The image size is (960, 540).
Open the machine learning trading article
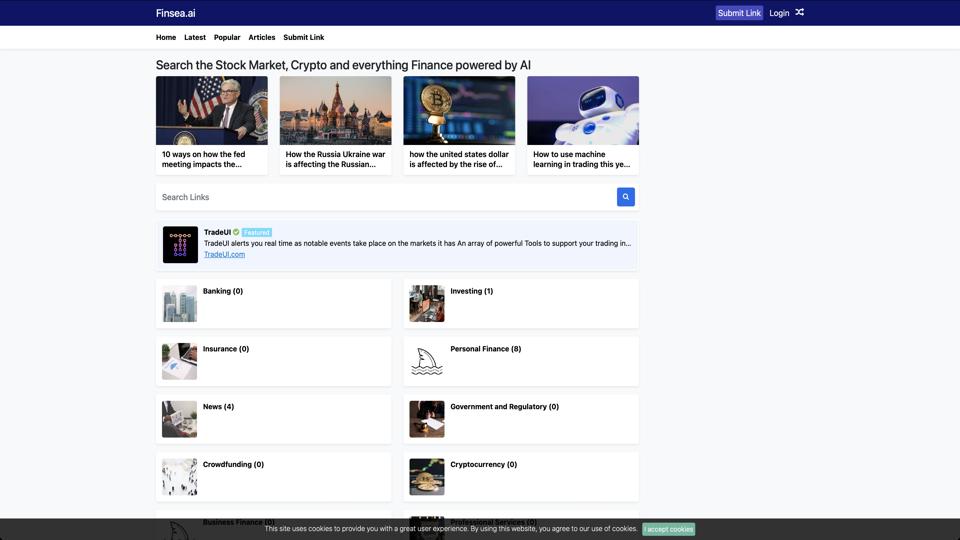(583, 159)
